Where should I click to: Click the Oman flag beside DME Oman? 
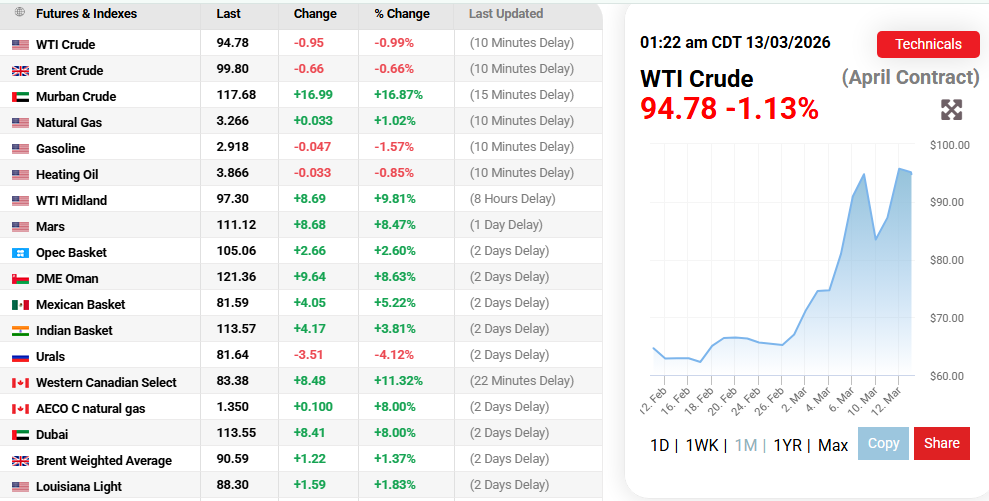pyautogui.click(x=20, y=278)
